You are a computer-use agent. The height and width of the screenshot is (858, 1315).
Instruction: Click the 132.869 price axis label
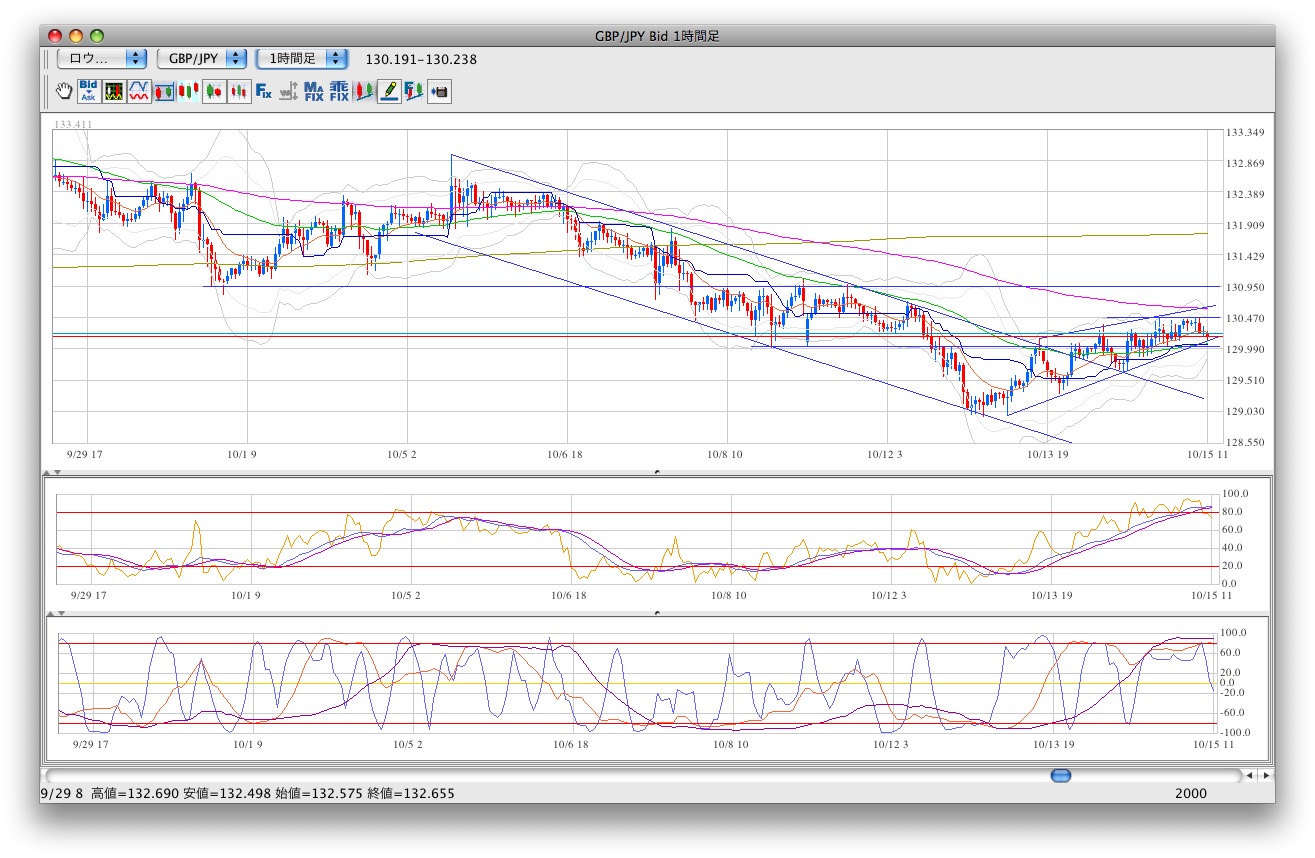tap(1245, 164)
